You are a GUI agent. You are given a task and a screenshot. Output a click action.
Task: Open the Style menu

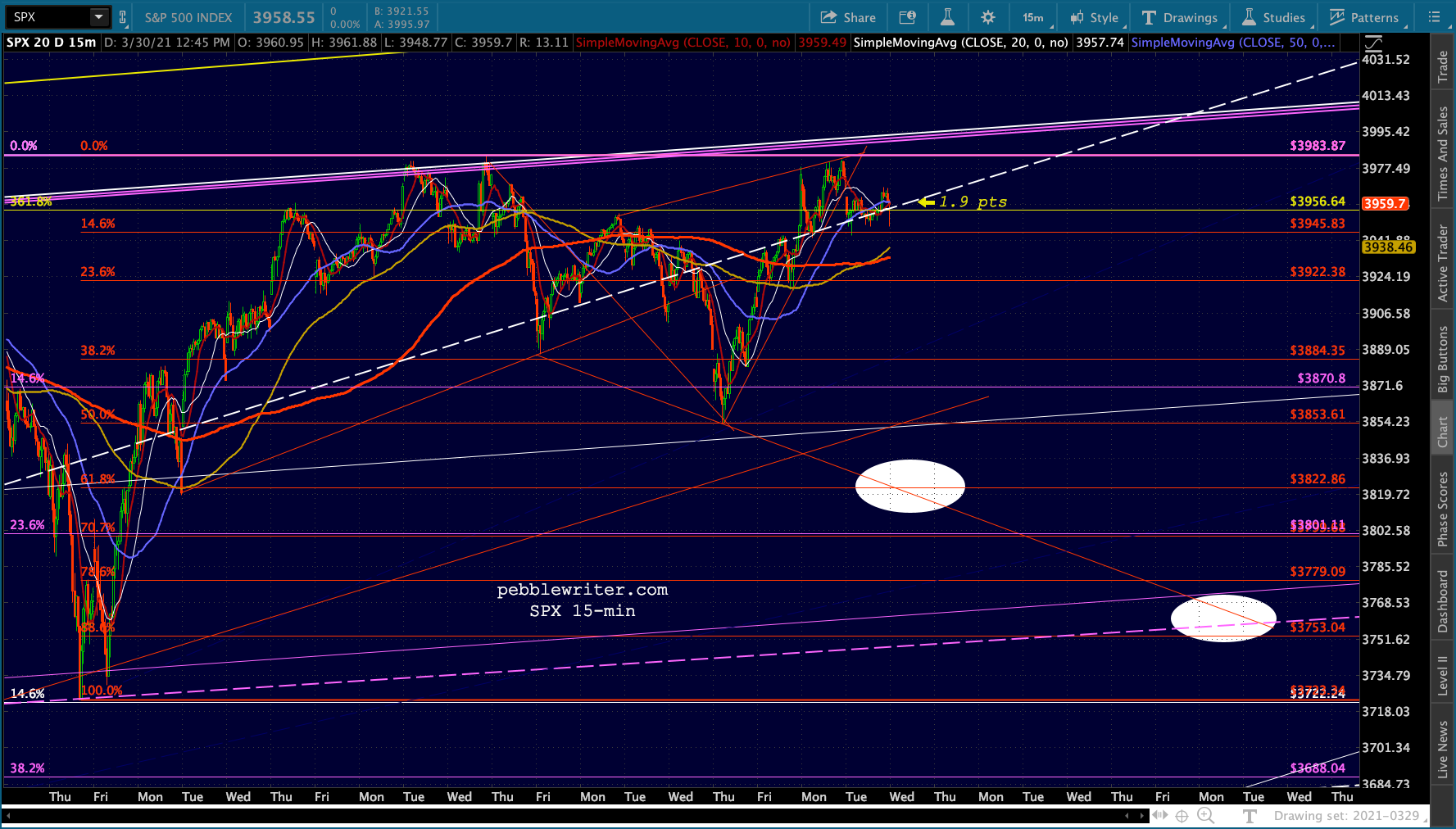(x=1094, y=17)
